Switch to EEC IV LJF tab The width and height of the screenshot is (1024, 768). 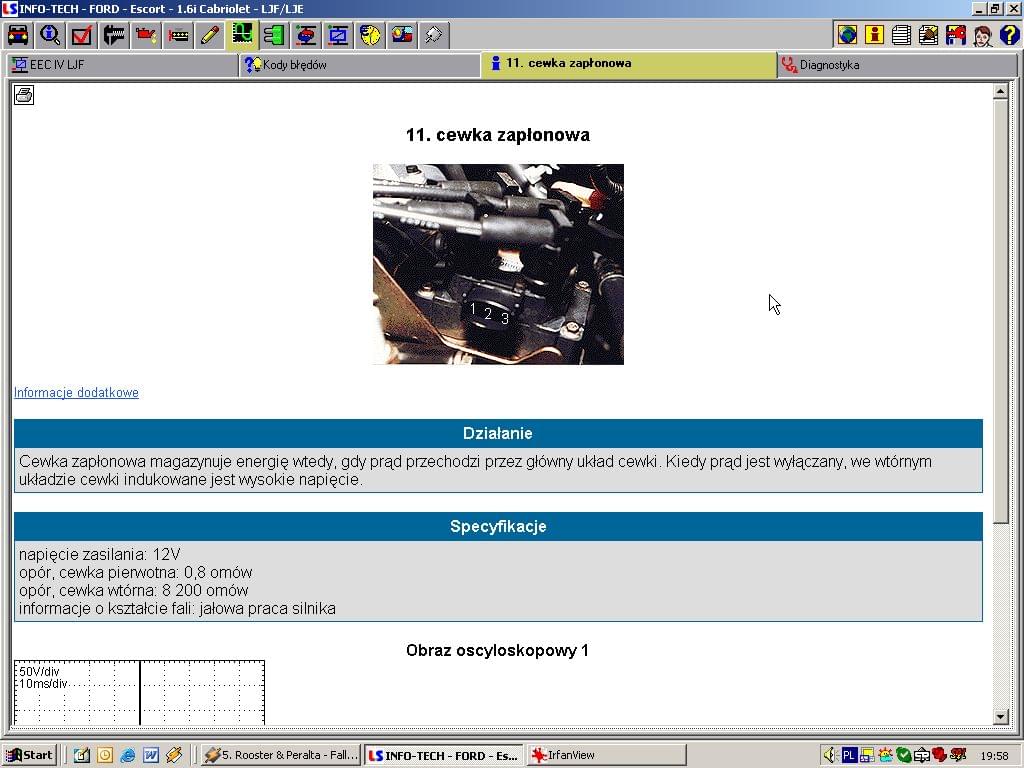[122, 65]
